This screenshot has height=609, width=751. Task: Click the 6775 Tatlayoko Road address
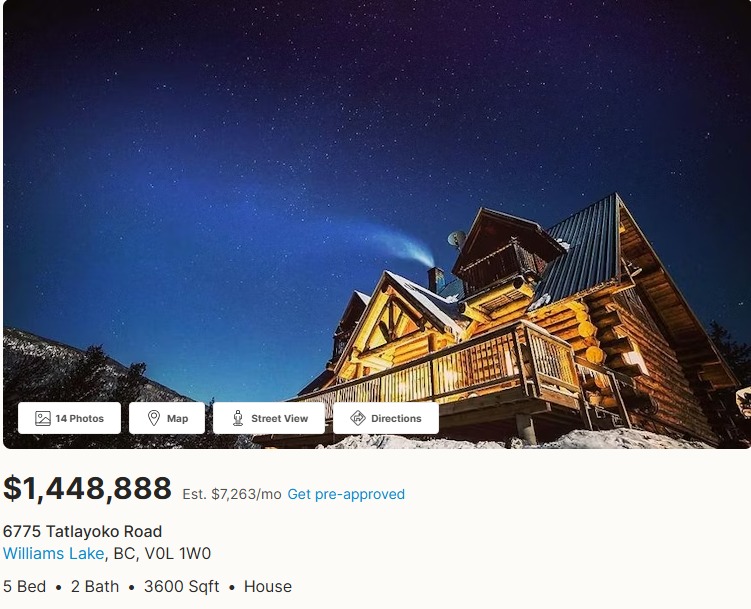pyautogui.click(x=82, y=531)
